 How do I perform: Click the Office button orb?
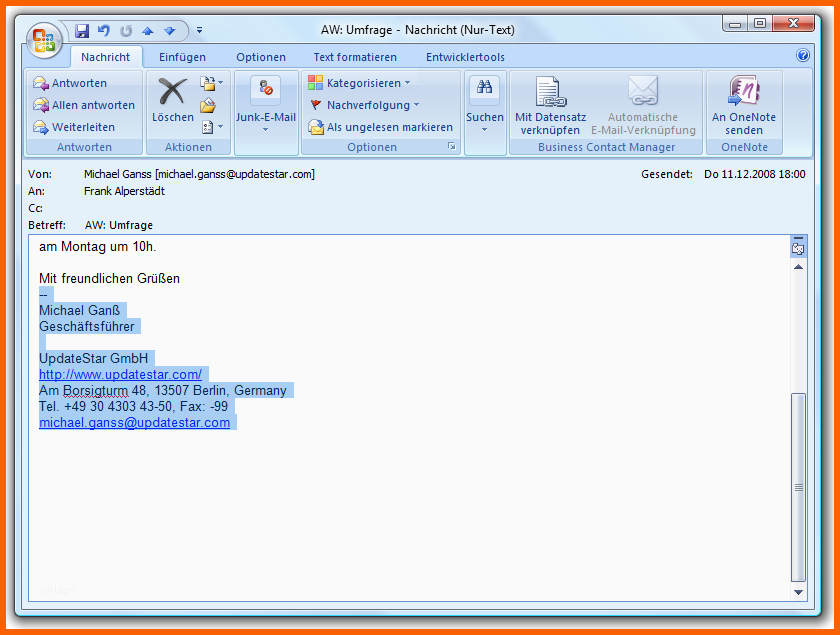click(x=44, y=41)
